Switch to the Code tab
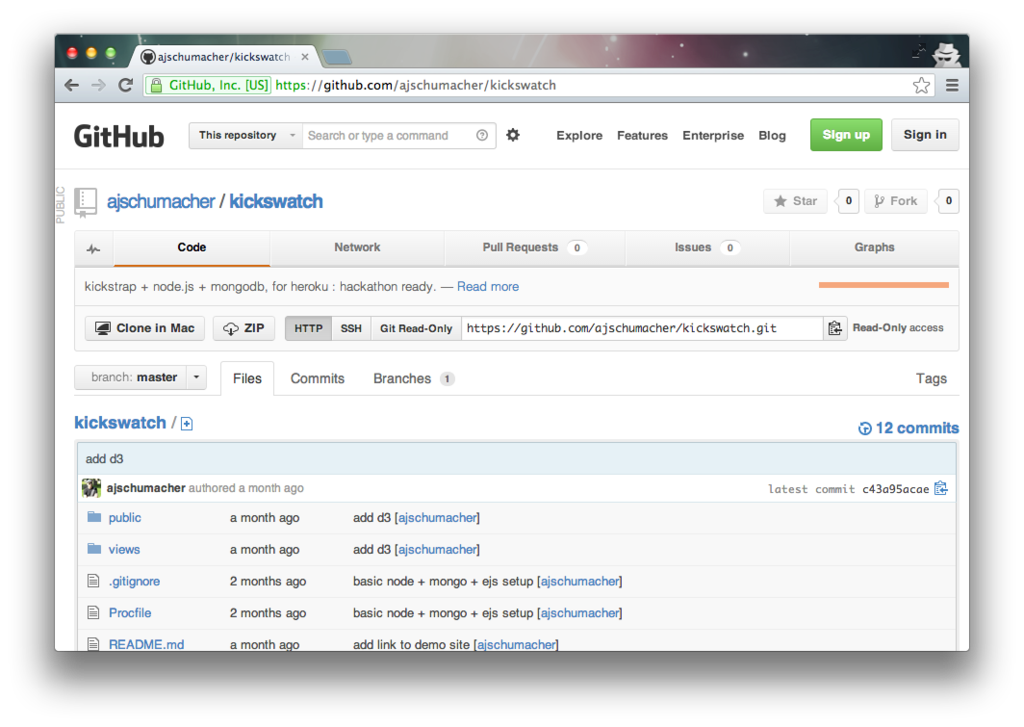 (191, 248)
